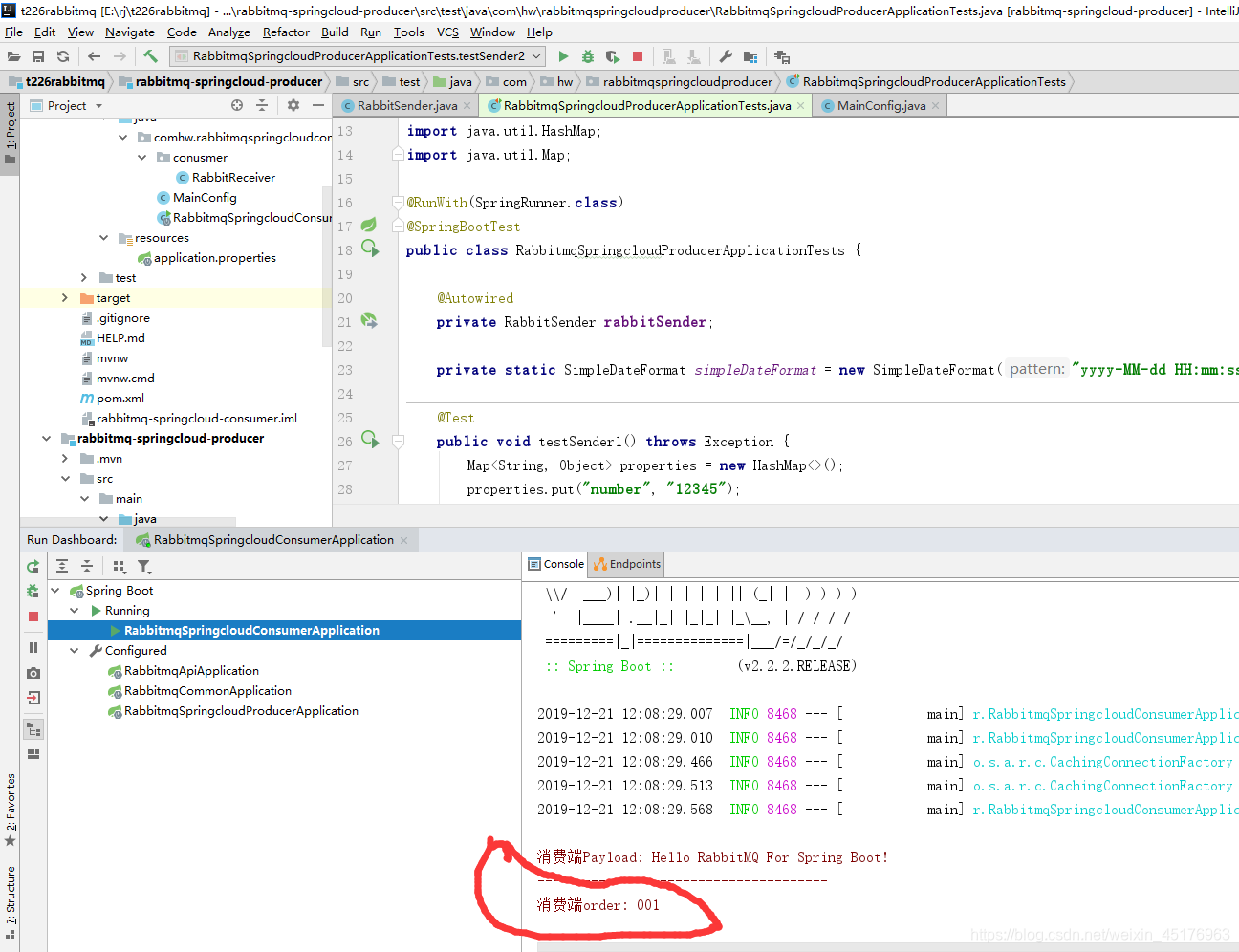The height and width of the screenshot is (952, 1239).
Task: Collapse all in the Project panel header
Action: click(262, 105)
